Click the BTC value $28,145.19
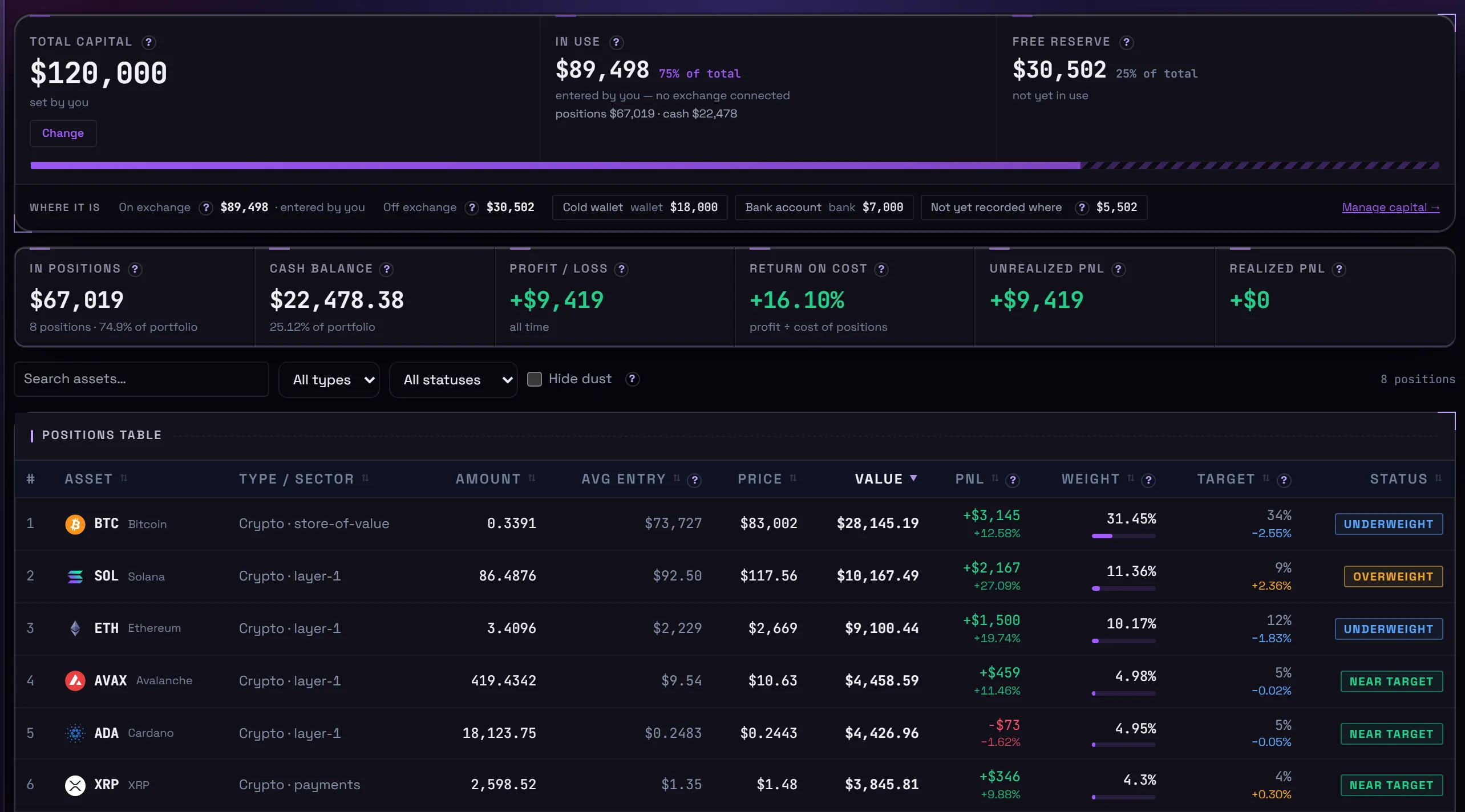The height and width of the screenshot is (812, 1465). [x=877, y=523]
